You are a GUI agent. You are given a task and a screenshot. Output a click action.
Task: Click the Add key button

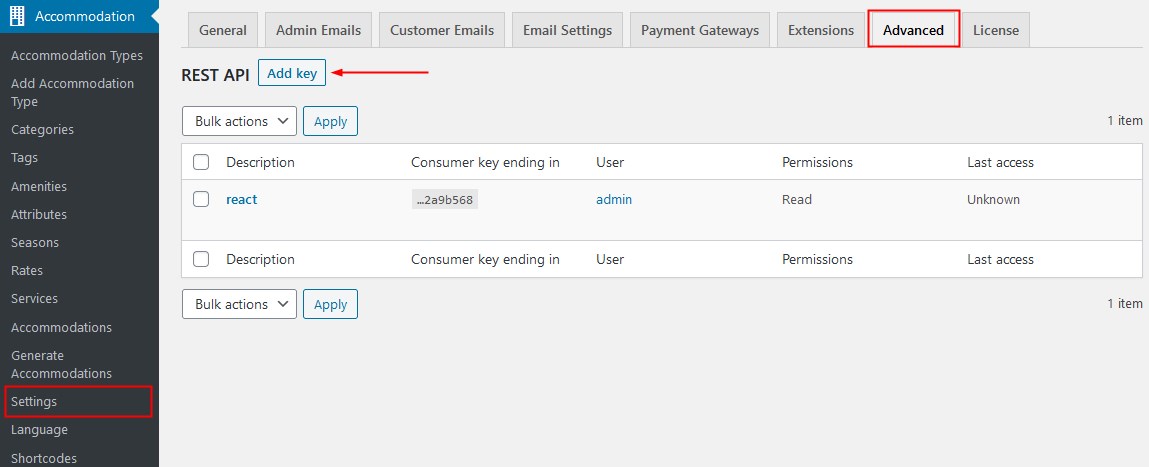(292, 73)
